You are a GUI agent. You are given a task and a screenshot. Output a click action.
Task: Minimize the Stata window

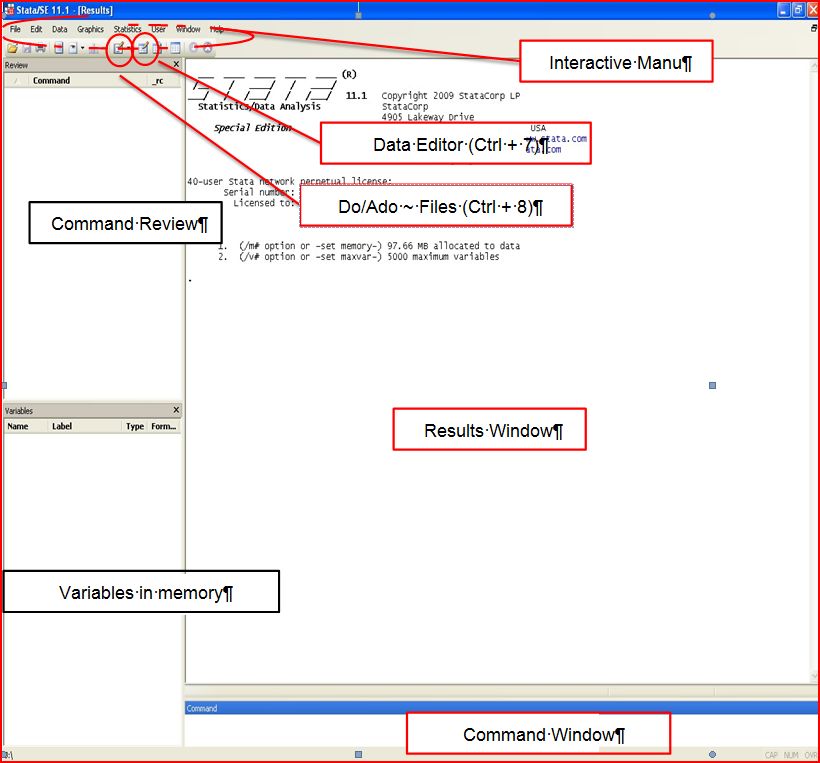coord(783,10)
